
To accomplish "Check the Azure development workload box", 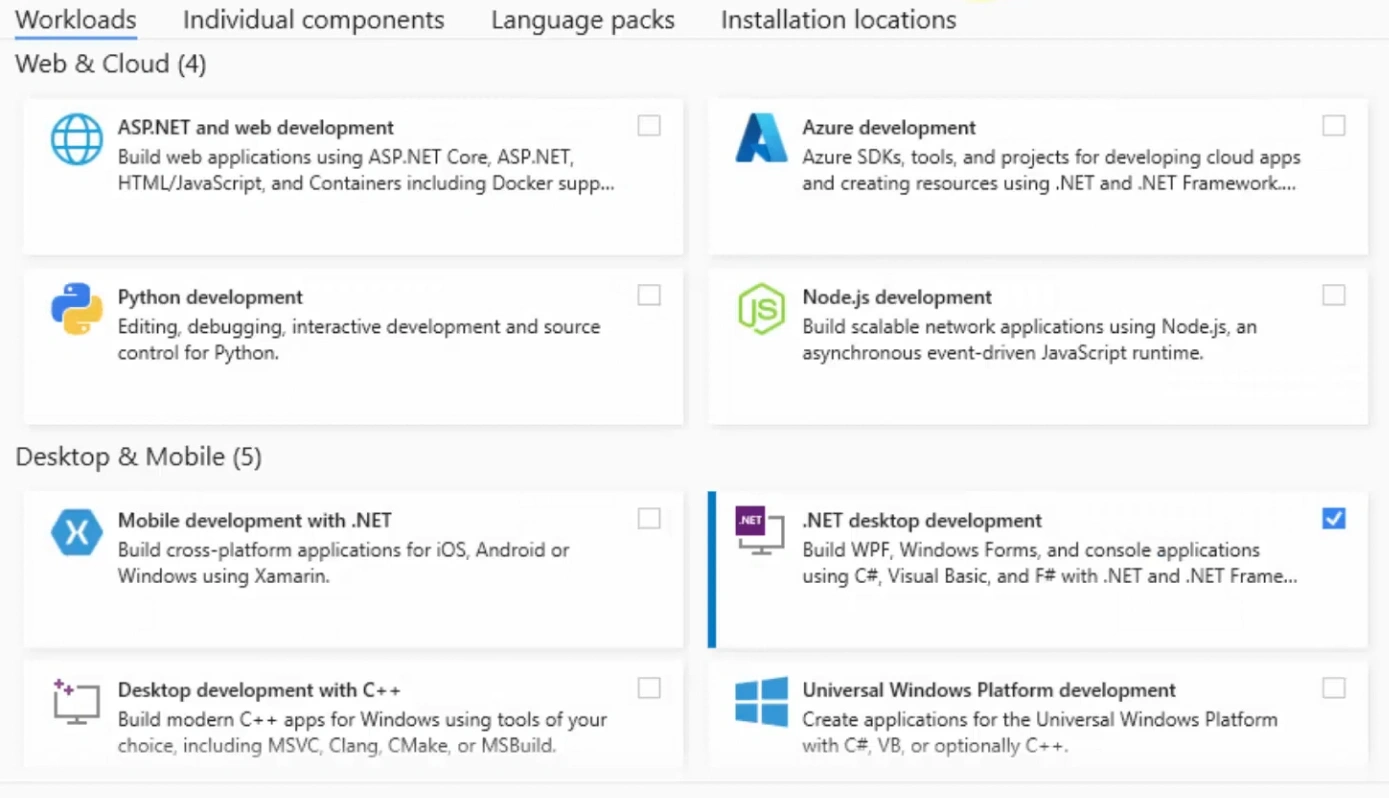I will click(x=1334, y=125).
